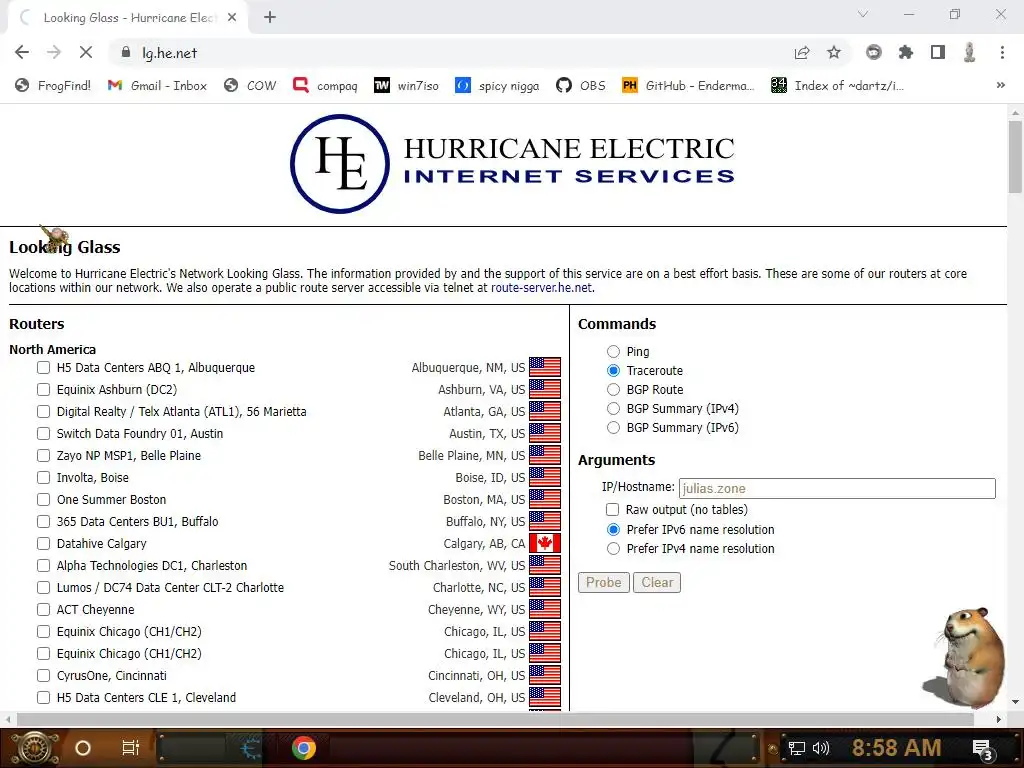
Task: Select BGP Summary (IPv6)
Action: coord(613,428)
